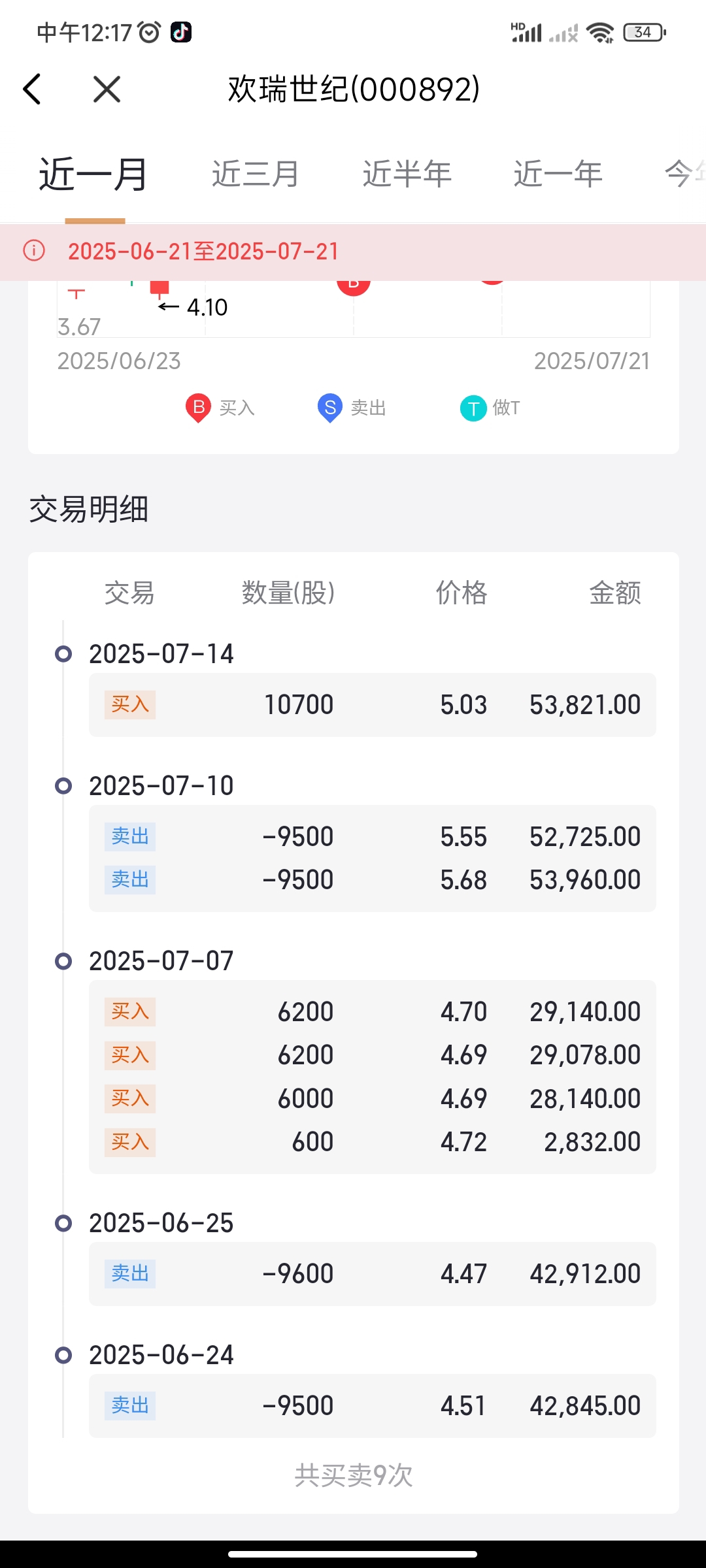
Task: Tap the 金额 column header
Action: pyautogui.click(x=614, y=593)
